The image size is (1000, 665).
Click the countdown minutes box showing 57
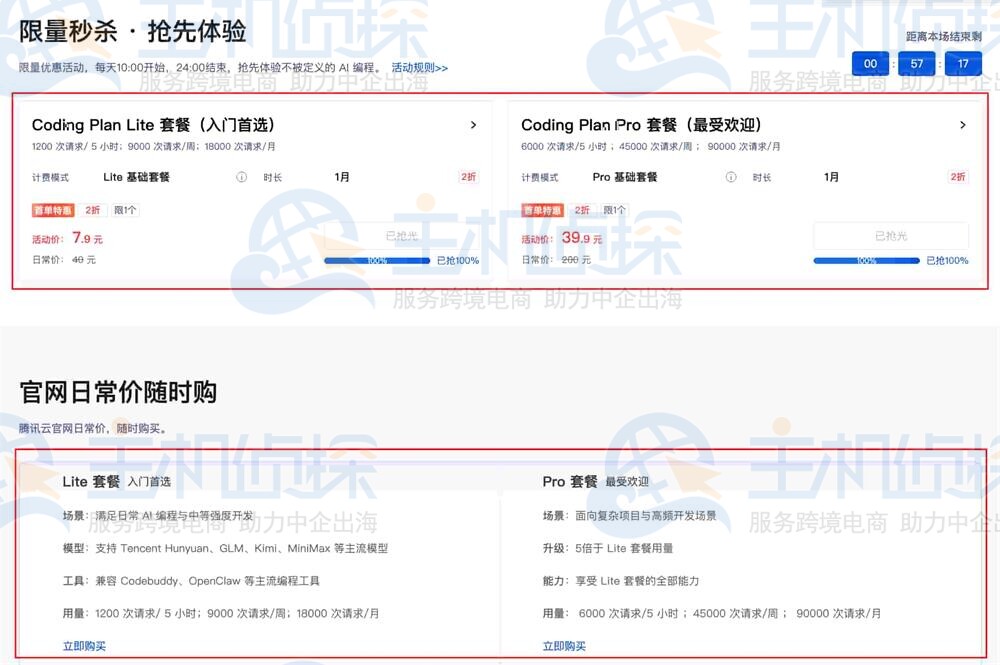pos(917,63)
